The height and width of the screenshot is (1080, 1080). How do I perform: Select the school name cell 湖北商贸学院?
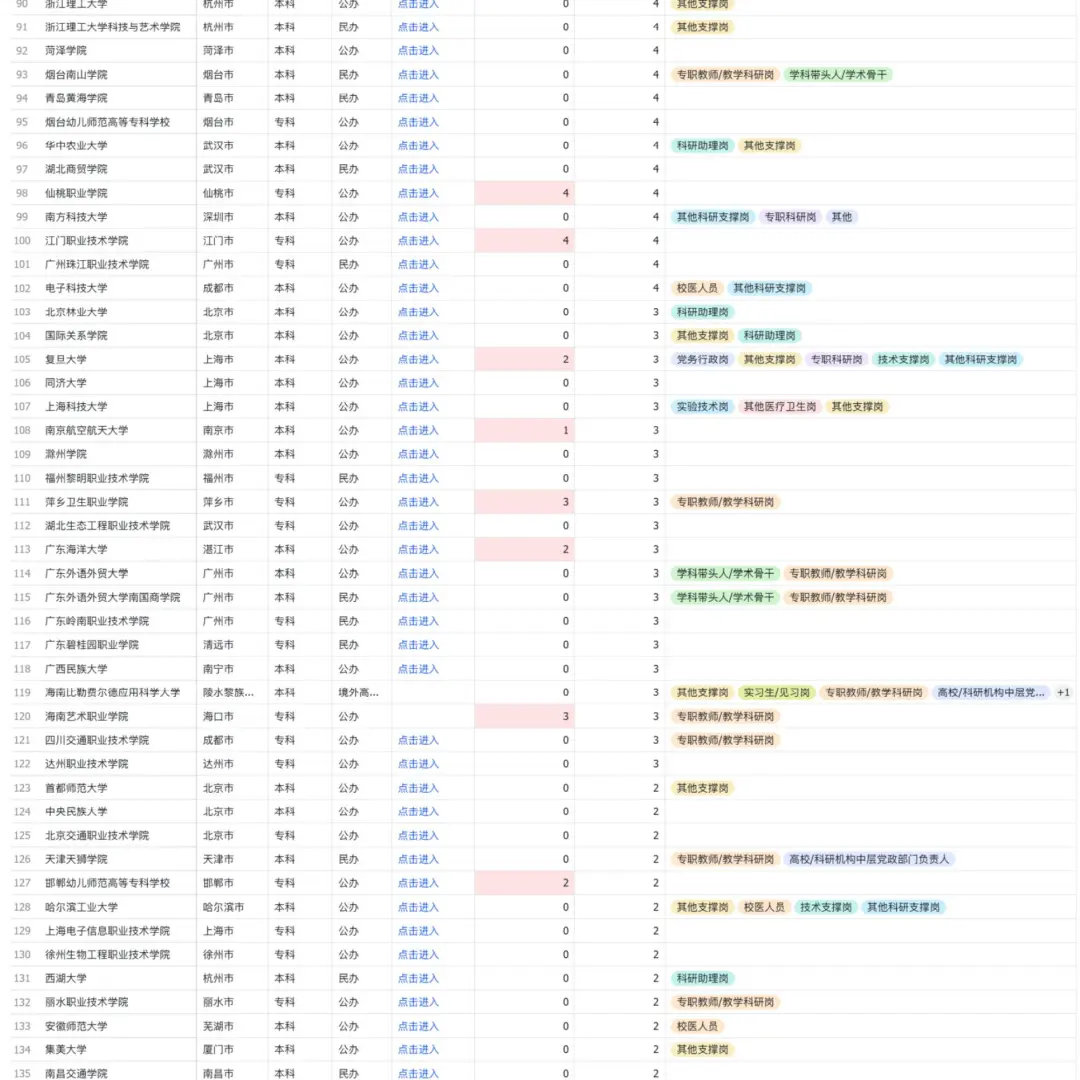(117, 169)
